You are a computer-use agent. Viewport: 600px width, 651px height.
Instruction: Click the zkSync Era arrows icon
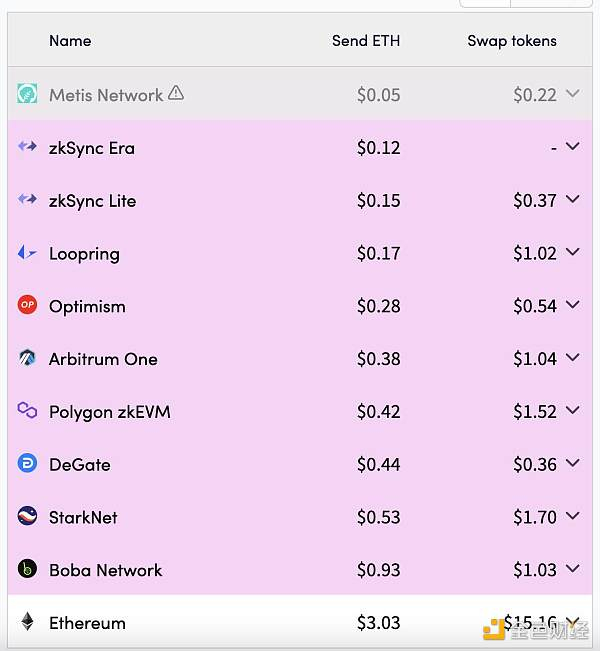click(x=27, y=147)
